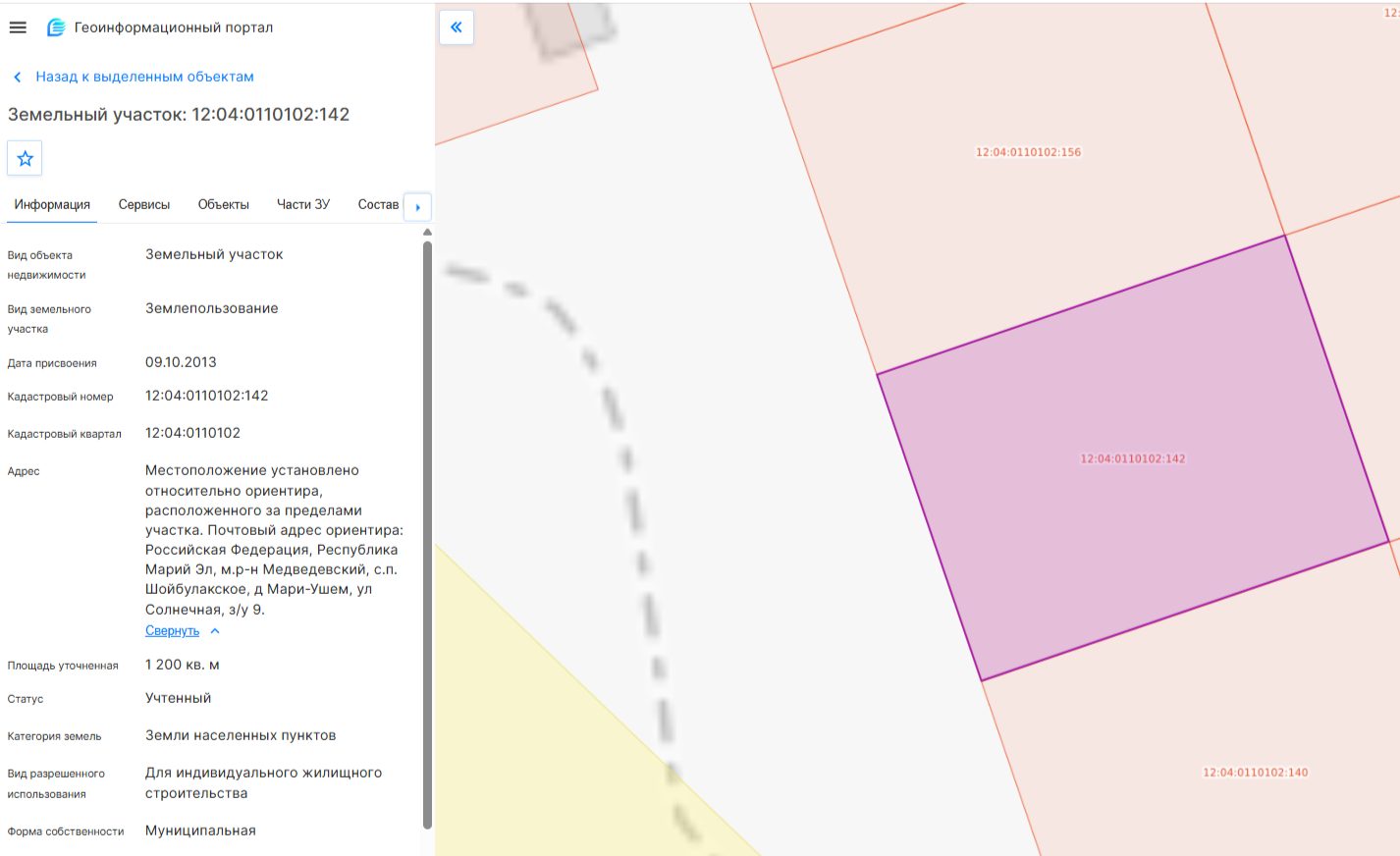
Task: Open the hamburger main menu
Action: pos(18,27)
